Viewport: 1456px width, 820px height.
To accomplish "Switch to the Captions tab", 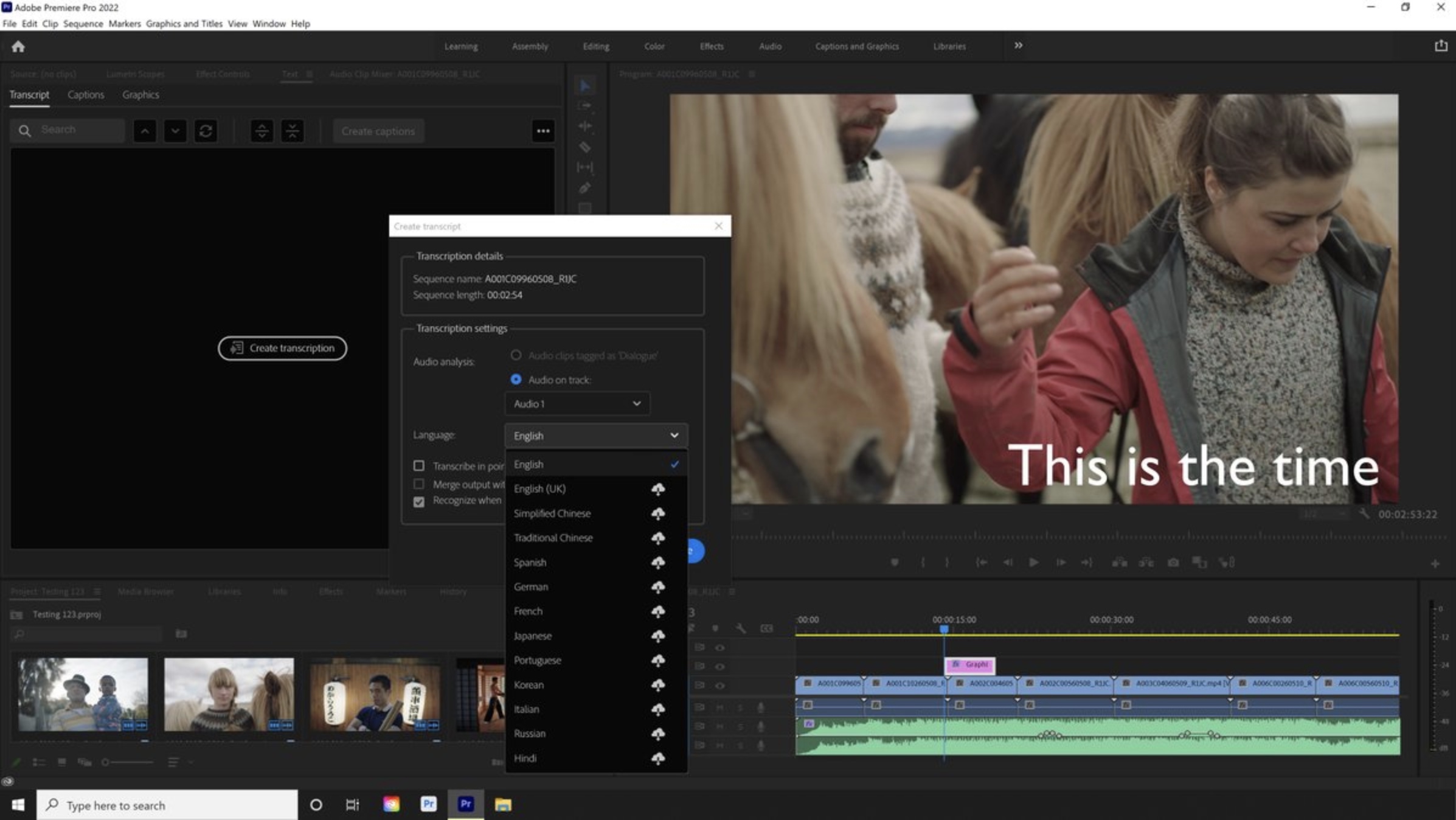I will tap(85, 95).
